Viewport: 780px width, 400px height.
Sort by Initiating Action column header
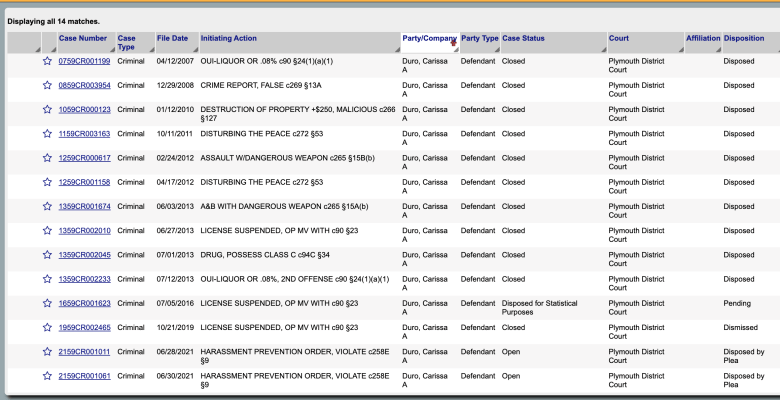click(x=228, y=38)
